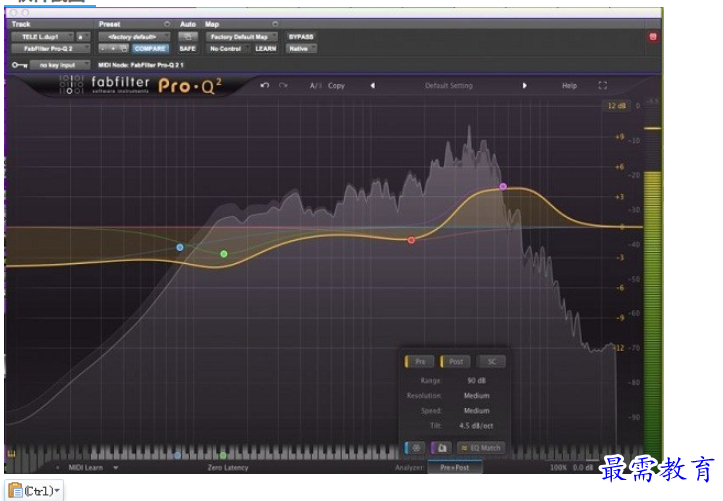Viewport: 723px width, 501px height.
Task: Select the red EQ band node
Action: (411, 240)
